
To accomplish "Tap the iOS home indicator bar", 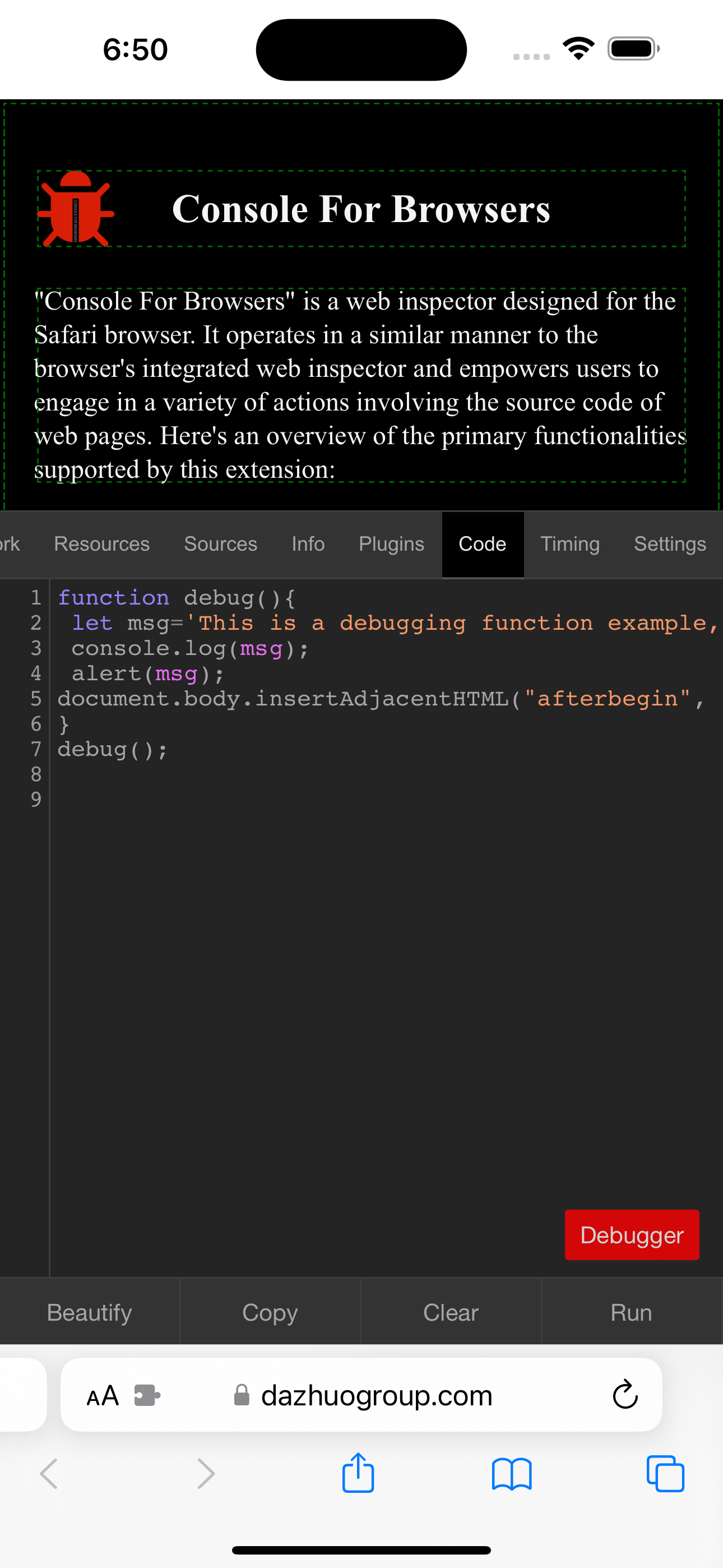I will 361,1549.
